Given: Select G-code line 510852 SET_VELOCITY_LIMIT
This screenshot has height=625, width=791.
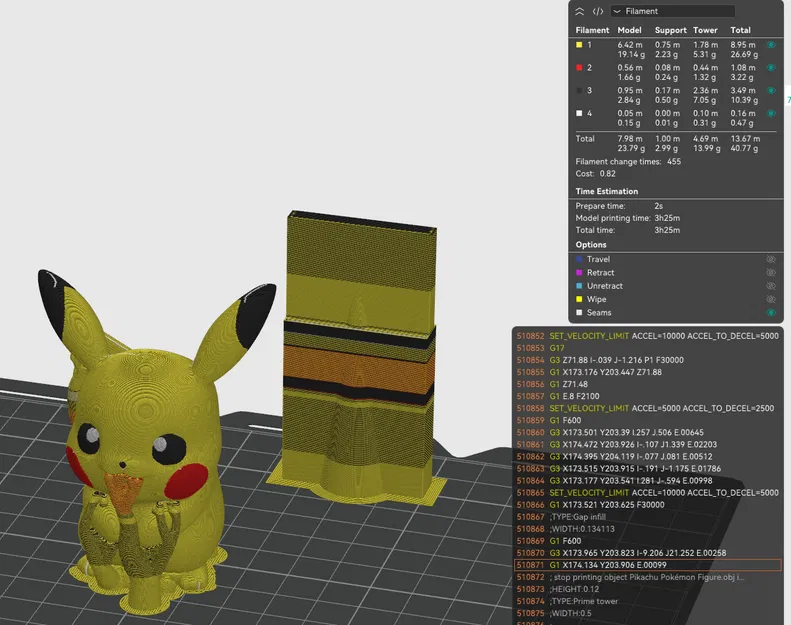Looking at the screenshot, I should (648, 336).
